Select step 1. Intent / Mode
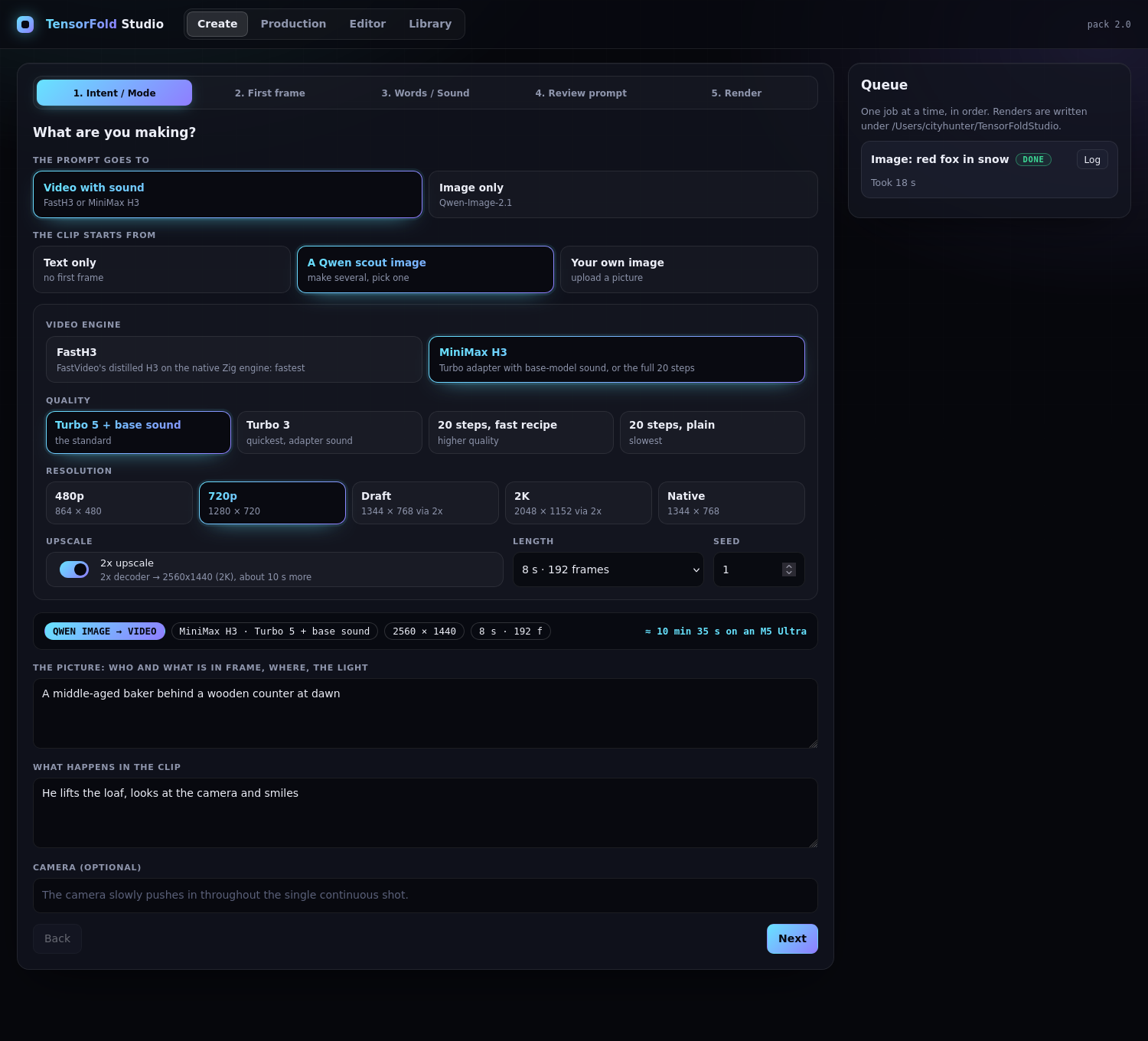Screen dimensions: 1148x1041 coord(115,93)
